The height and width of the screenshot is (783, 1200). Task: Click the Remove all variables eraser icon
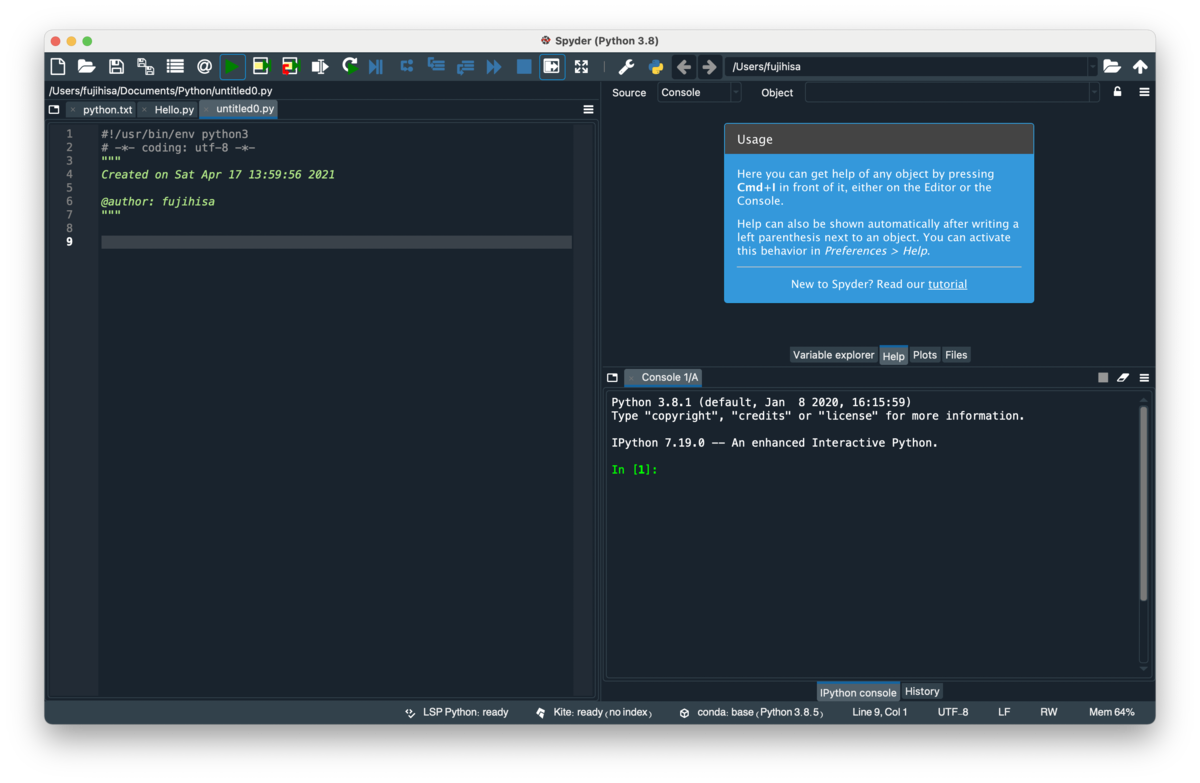(1122, 377)
